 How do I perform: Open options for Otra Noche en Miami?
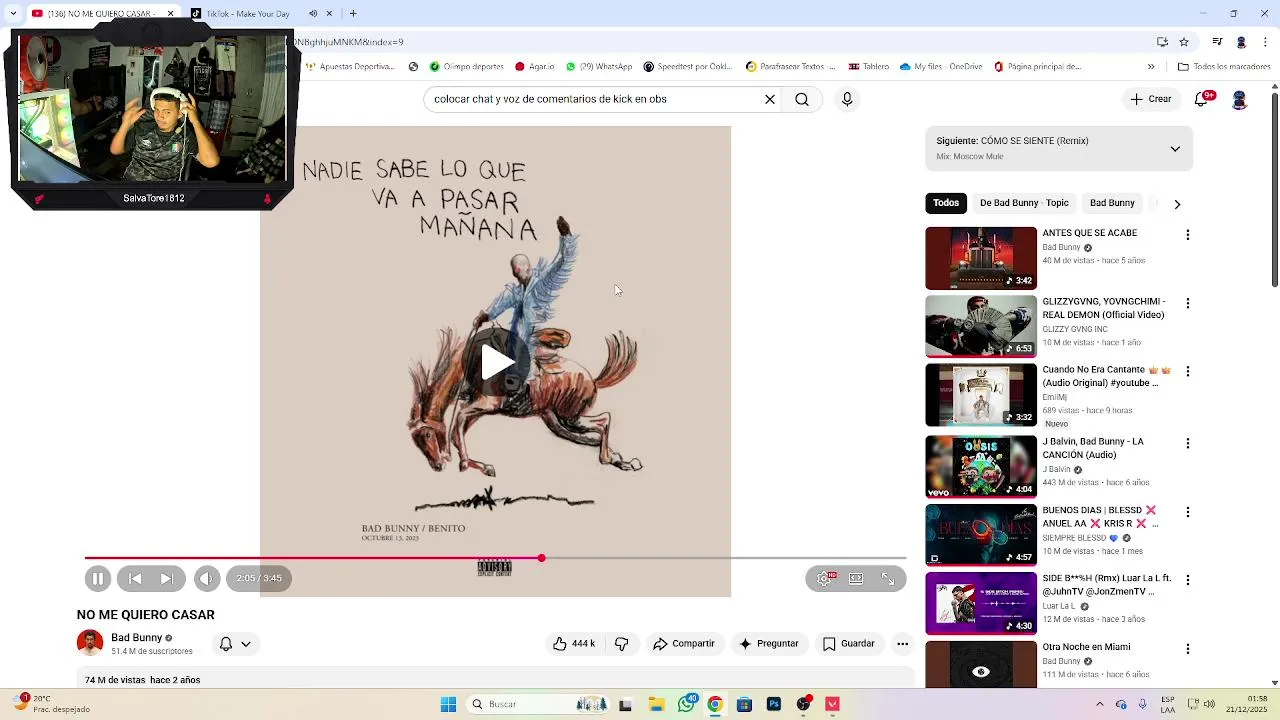coord(1188,649)
